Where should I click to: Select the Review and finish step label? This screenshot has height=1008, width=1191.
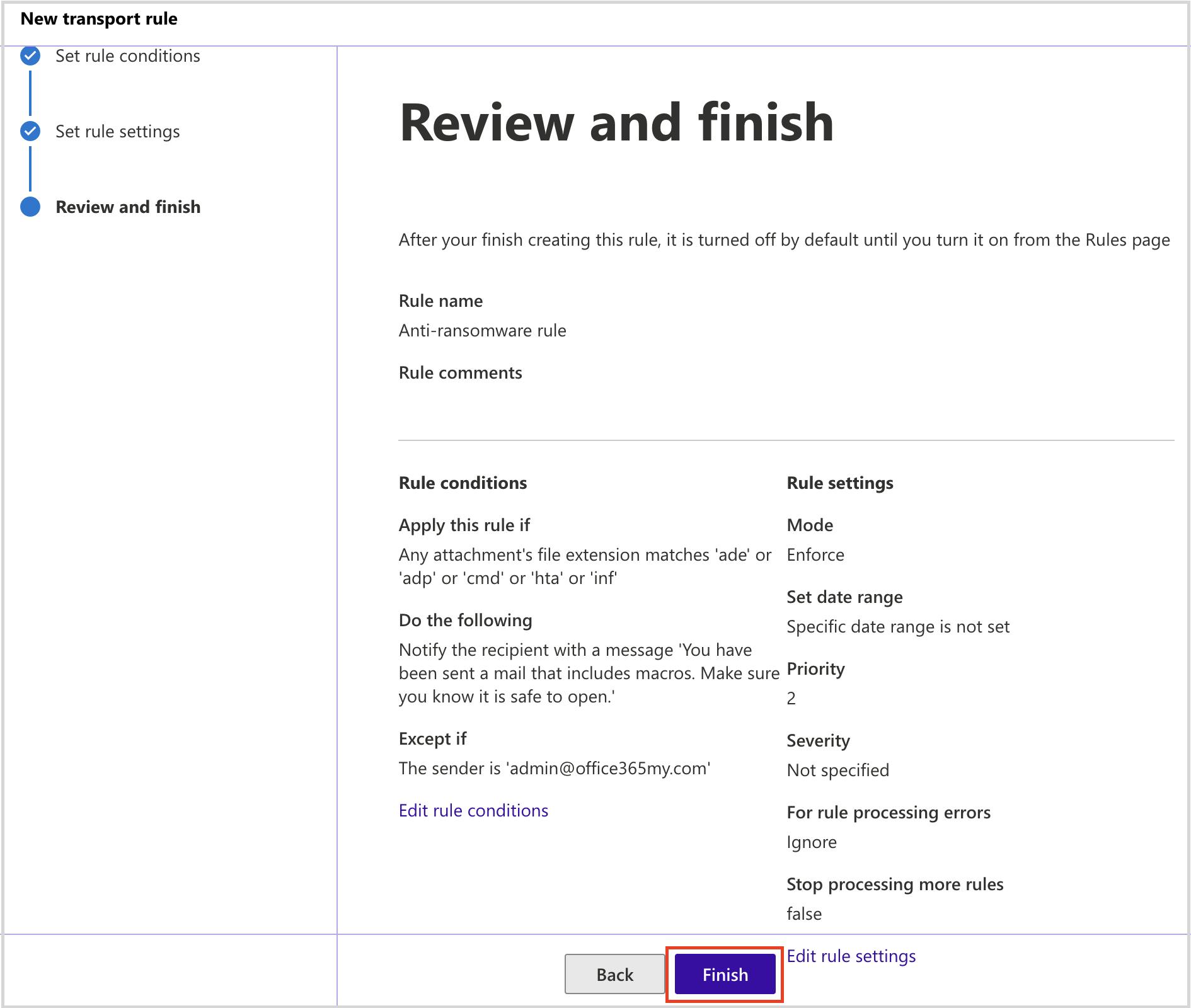128,207
